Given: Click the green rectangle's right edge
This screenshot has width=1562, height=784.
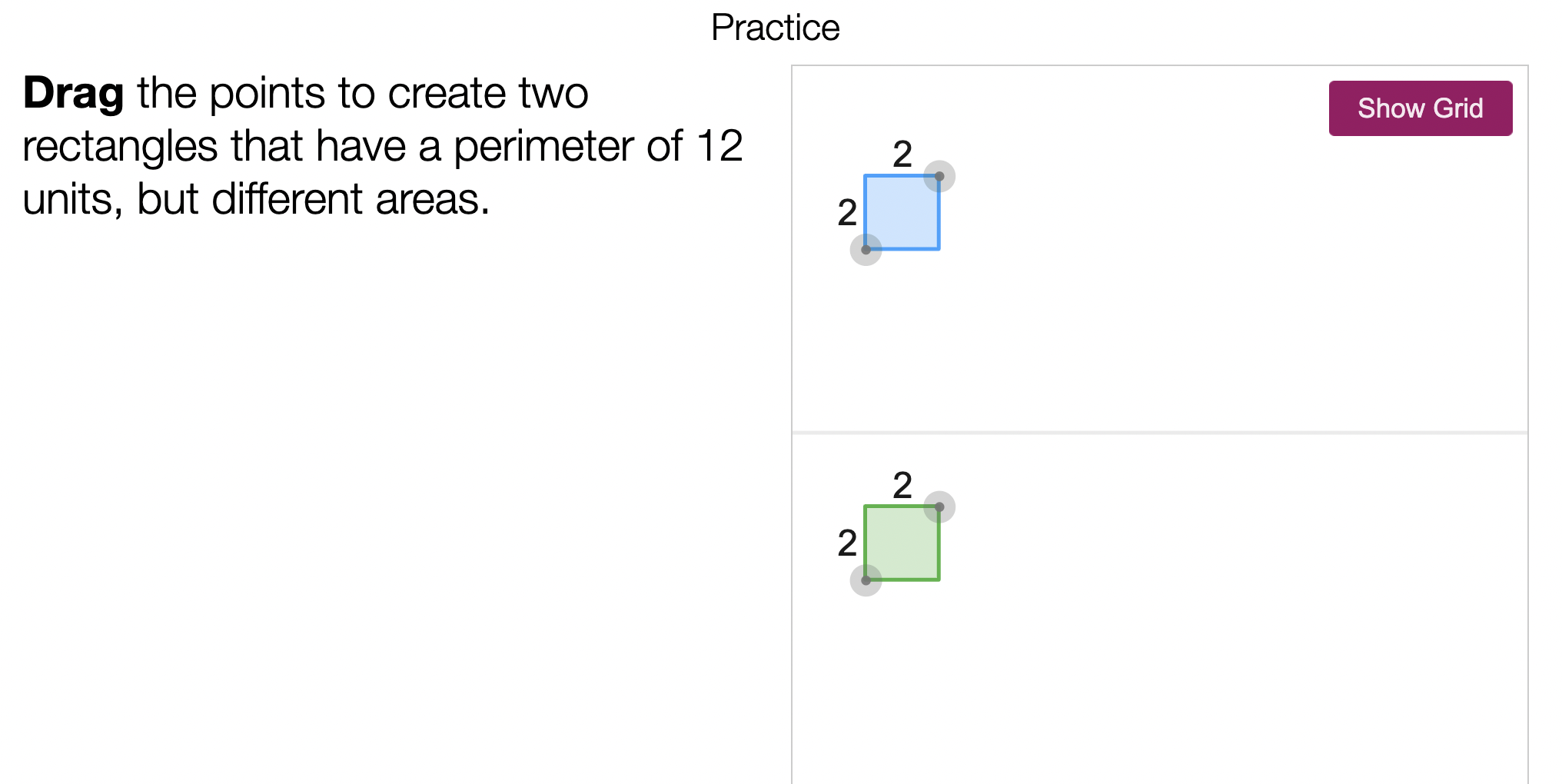Looking at the screenshot, I should [x=939, y=547].
